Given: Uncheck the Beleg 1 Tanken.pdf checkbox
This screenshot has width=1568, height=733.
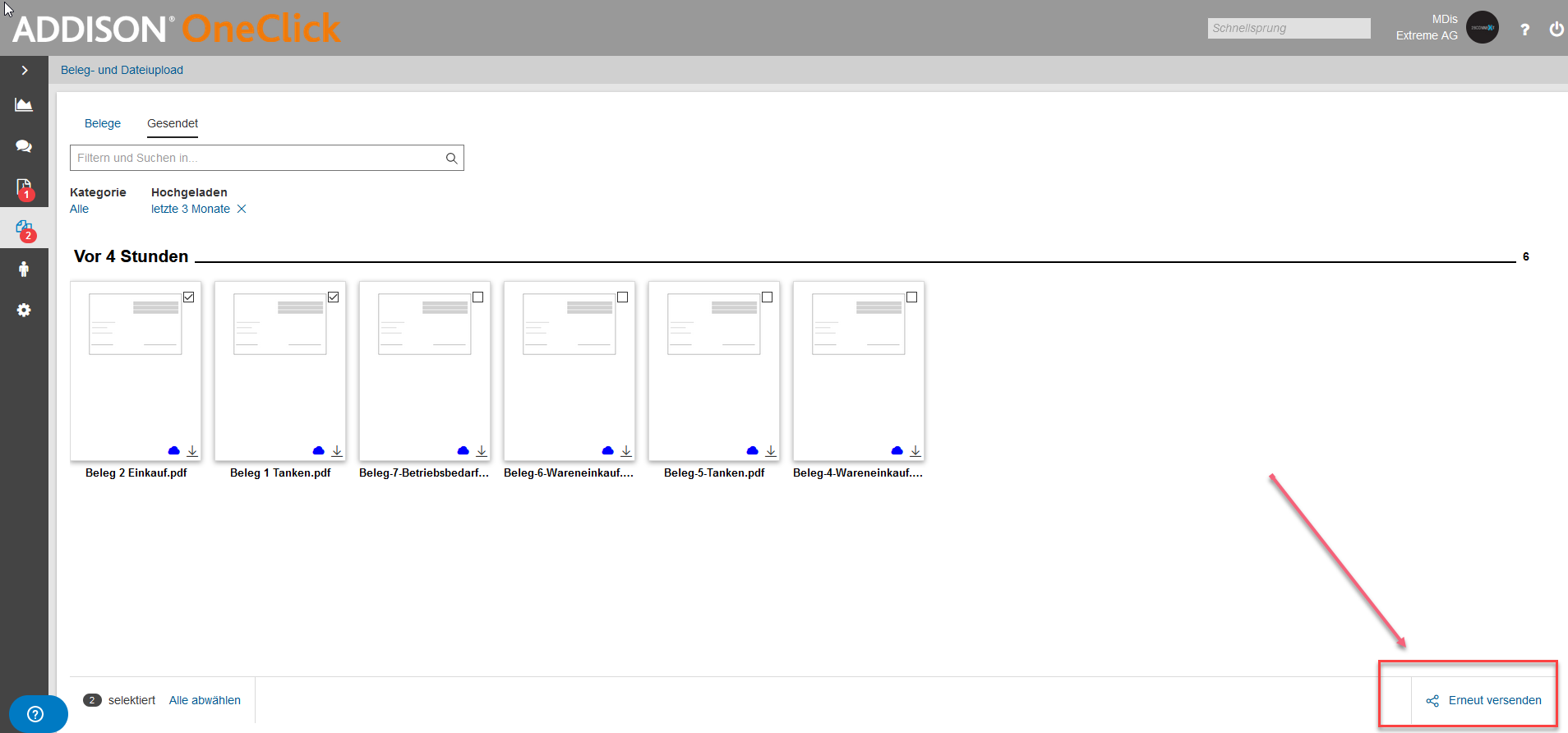Looking at the screenshot, I should point(334,297).
